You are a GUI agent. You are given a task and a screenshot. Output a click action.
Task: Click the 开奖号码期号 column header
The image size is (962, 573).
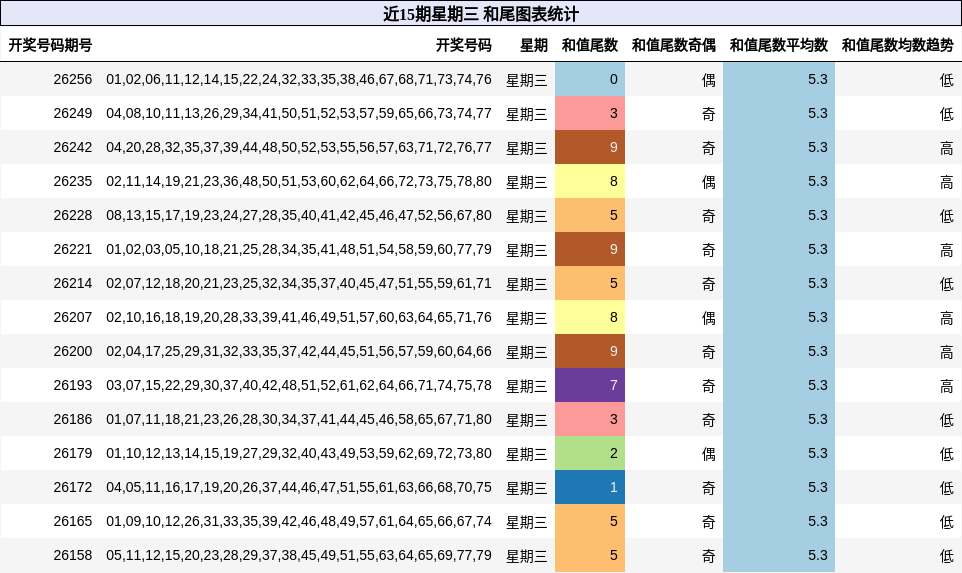pos(50,45)
